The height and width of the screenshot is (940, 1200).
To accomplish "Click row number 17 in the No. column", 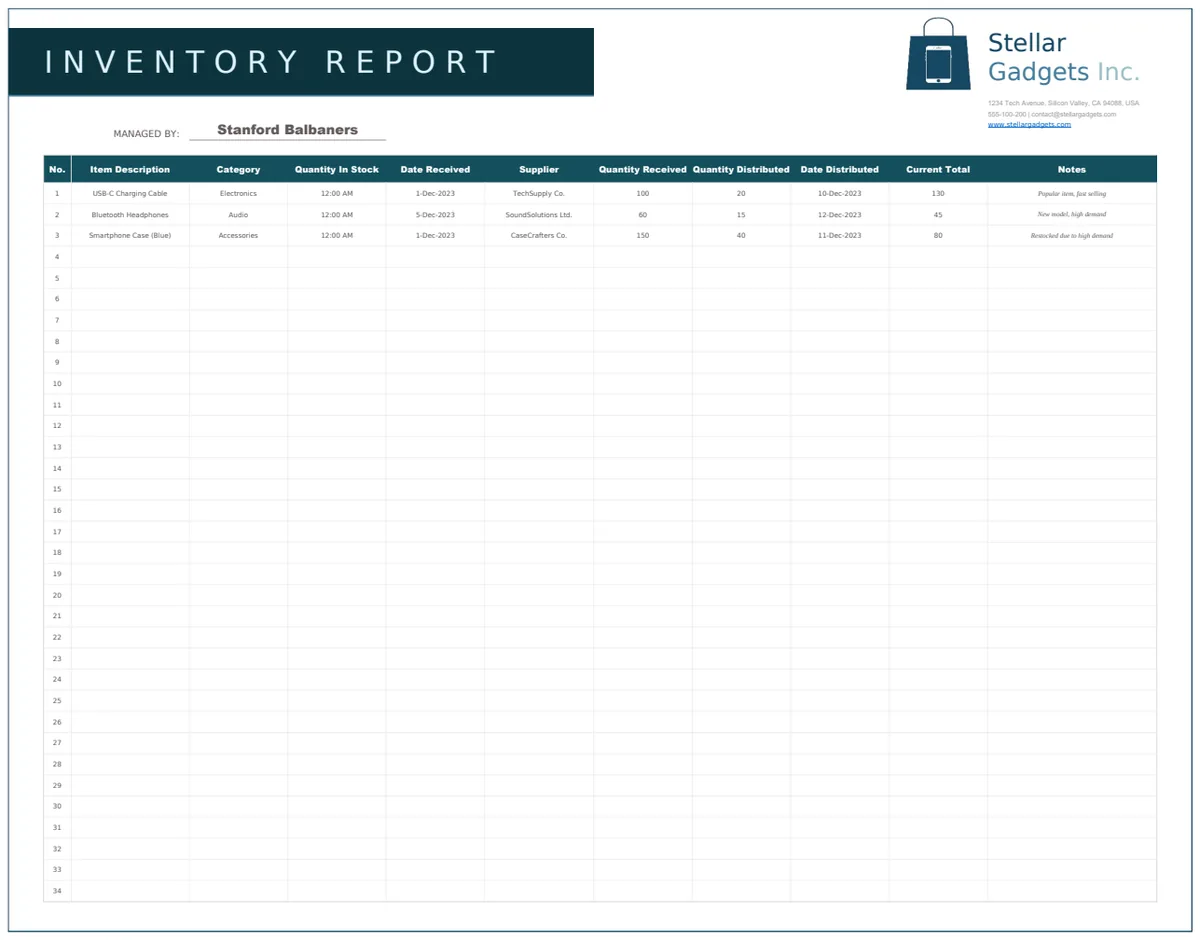I will 57,532.
